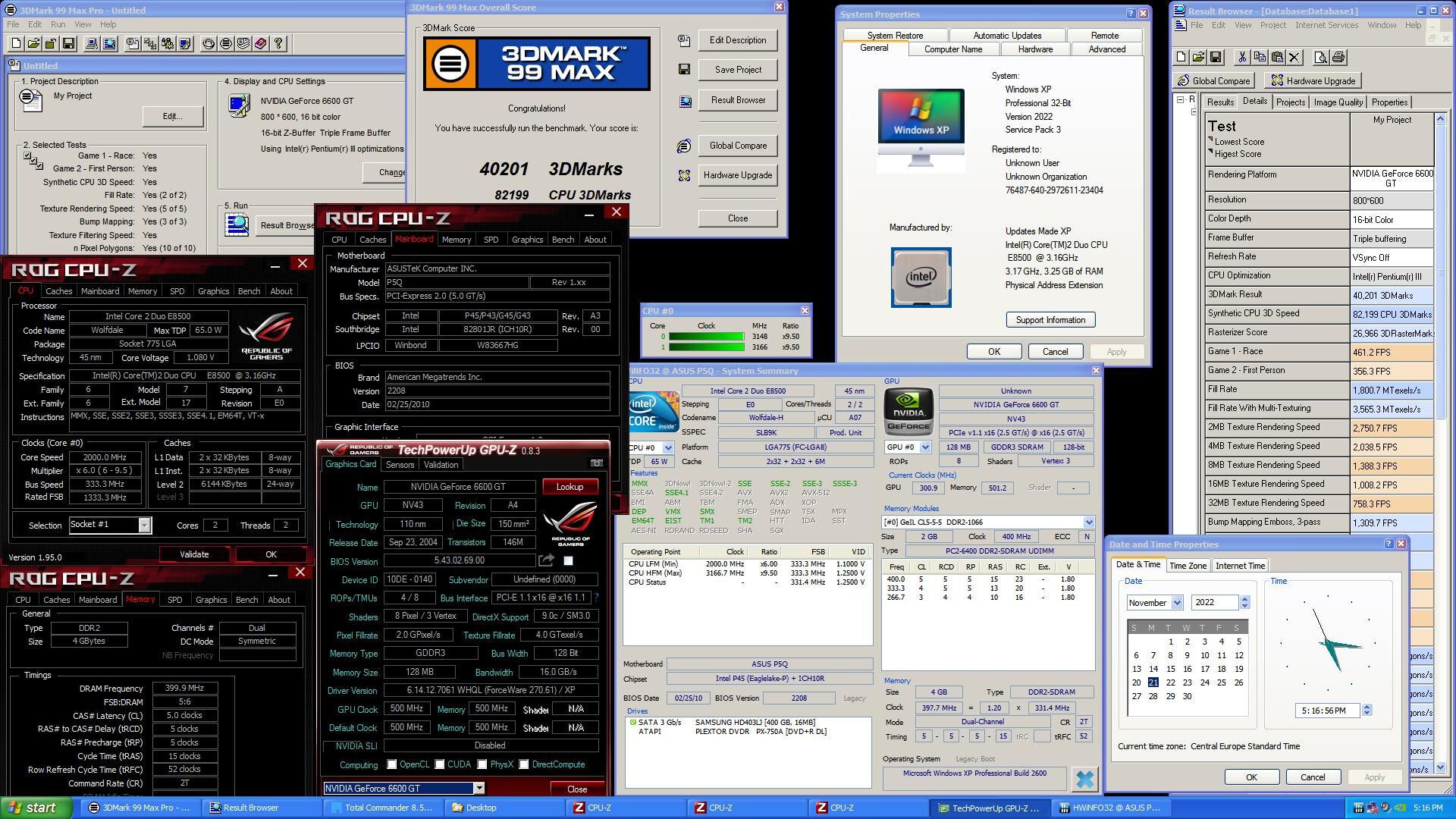The height and width of the screenshot is (819, 1456).
Task: Click Edit Description button in score dialog
Action: (738, 40)
